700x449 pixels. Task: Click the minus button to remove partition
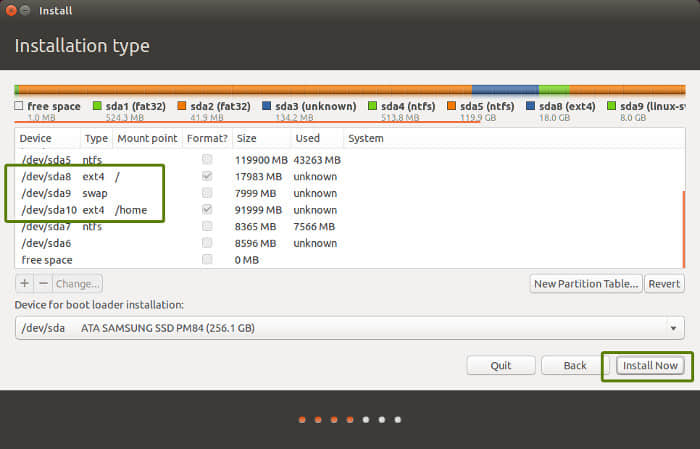point(42,283)
